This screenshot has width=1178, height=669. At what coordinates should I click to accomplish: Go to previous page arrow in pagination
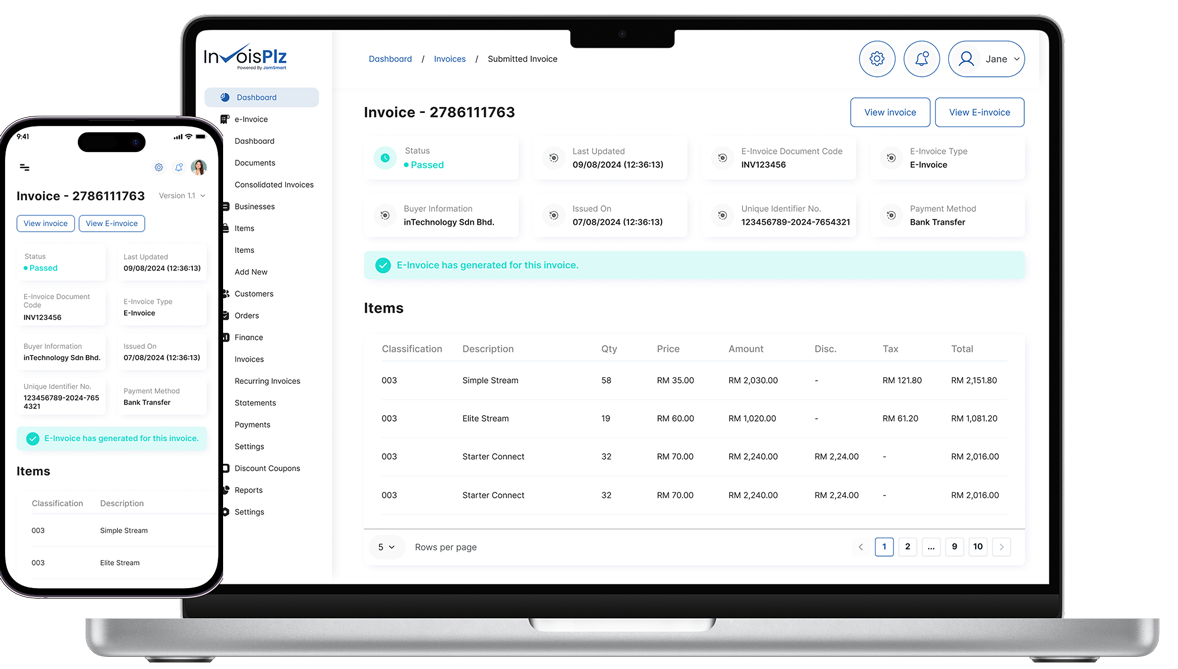(x=861, y=547)
